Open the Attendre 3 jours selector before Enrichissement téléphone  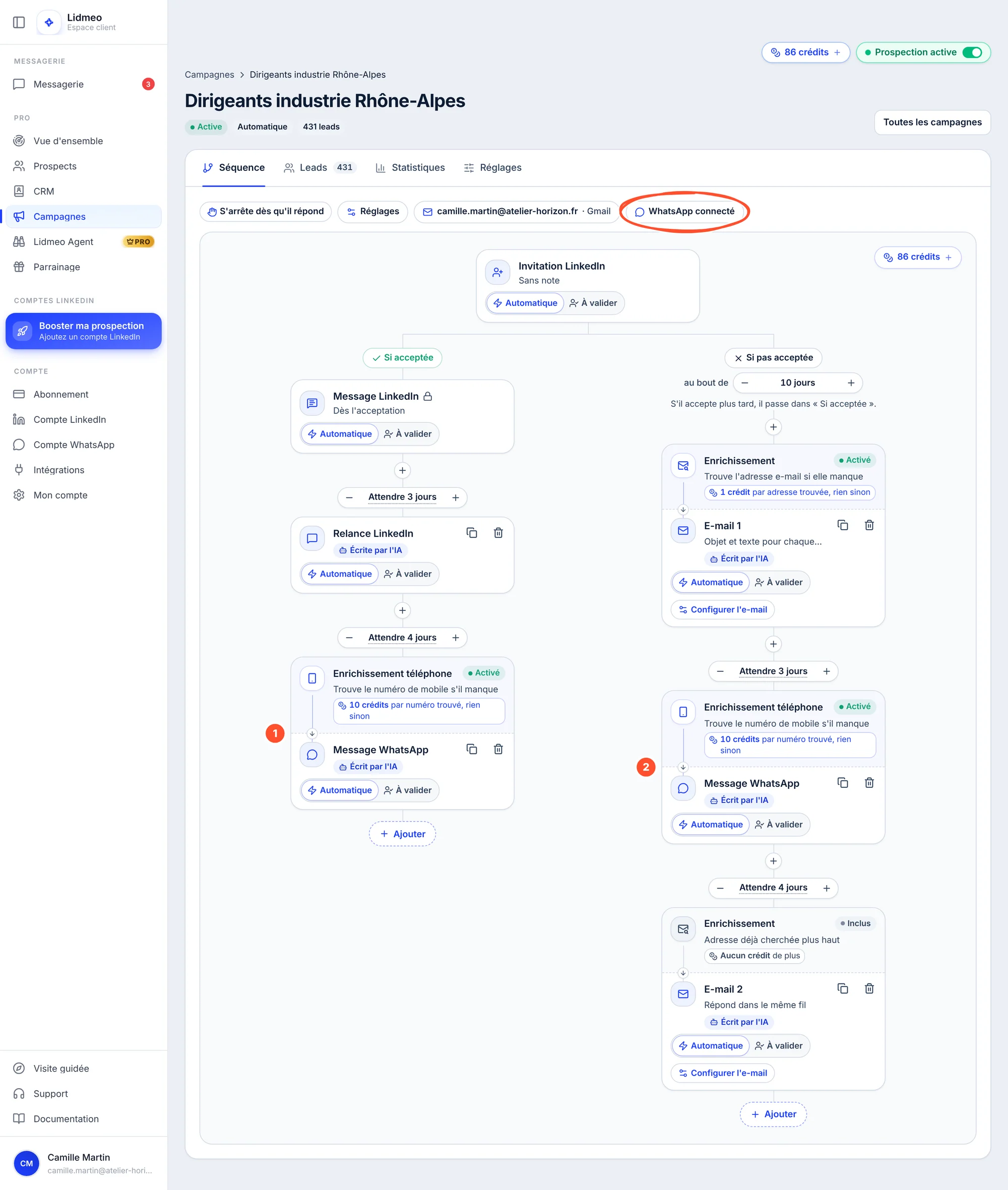pos(773,671)
